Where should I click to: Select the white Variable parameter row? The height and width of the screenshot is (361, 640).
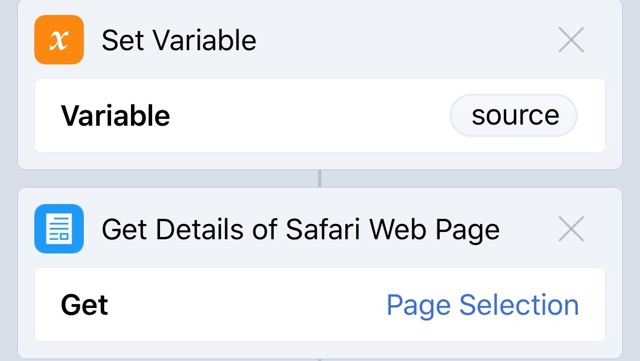[x=320, y=116]
